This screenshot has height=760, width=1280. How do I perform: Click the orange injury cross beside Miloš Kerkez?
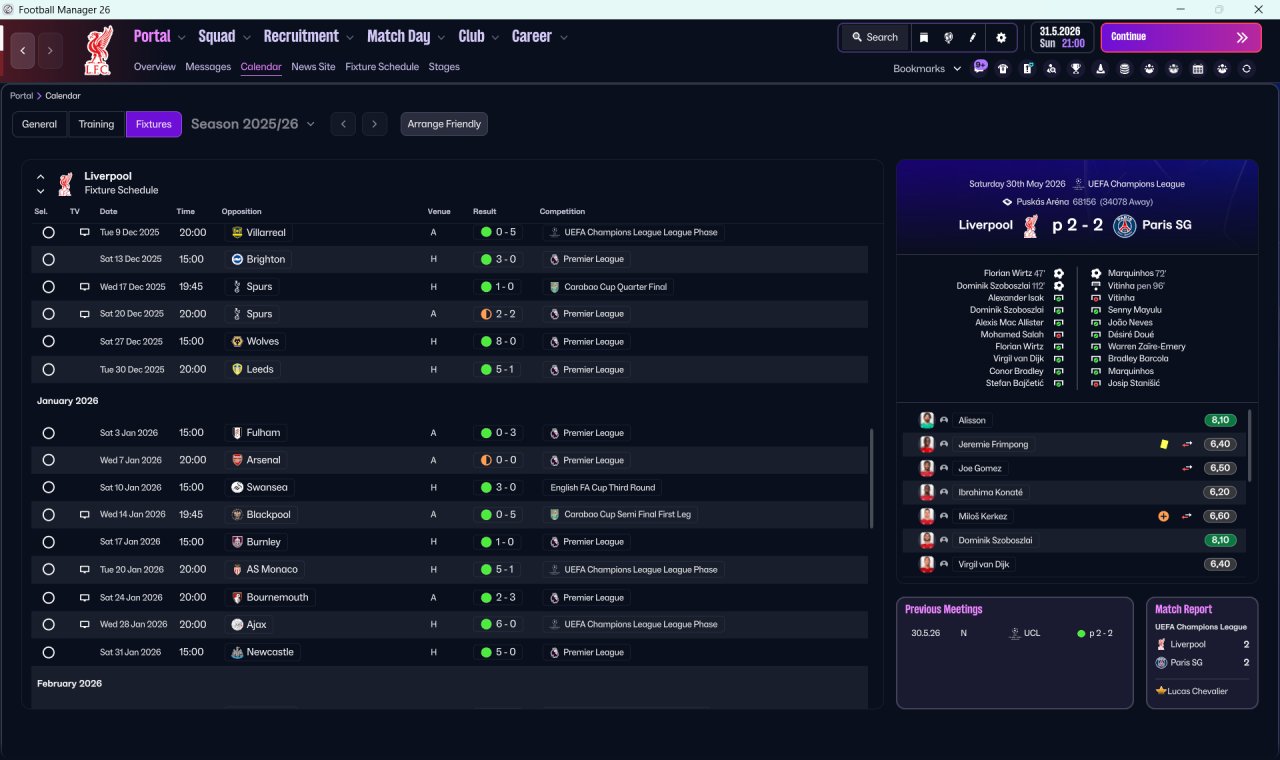(1163, 516)
